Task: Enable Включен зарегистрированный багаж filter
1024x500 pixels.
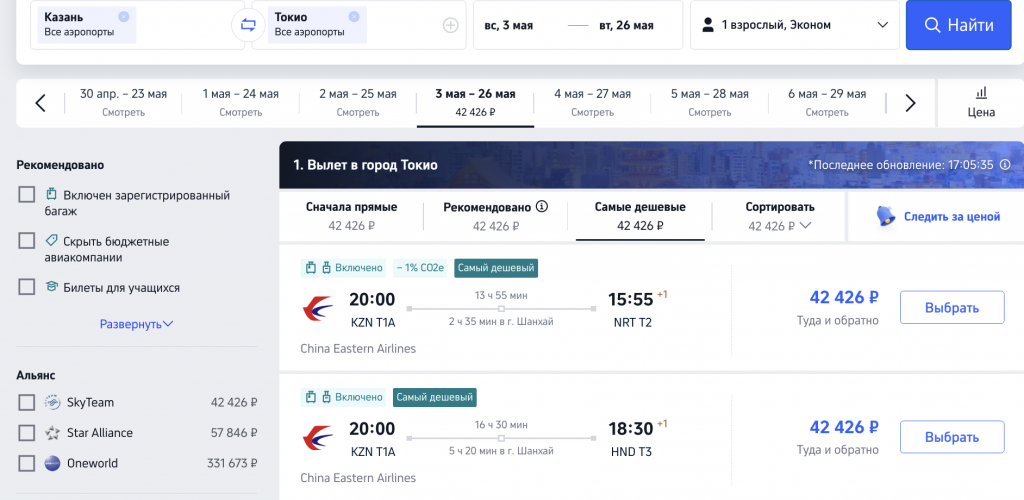Action: 27,195
